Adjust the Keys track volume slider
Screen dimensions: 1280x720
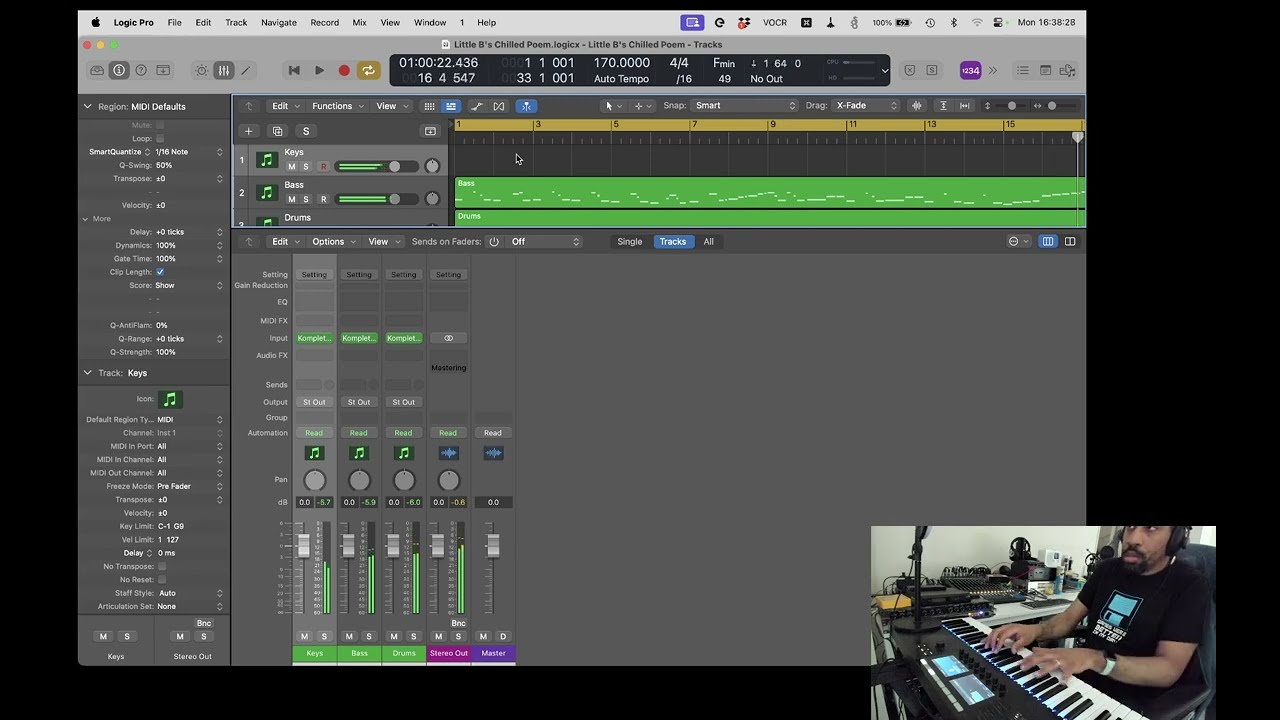point(376,167)
